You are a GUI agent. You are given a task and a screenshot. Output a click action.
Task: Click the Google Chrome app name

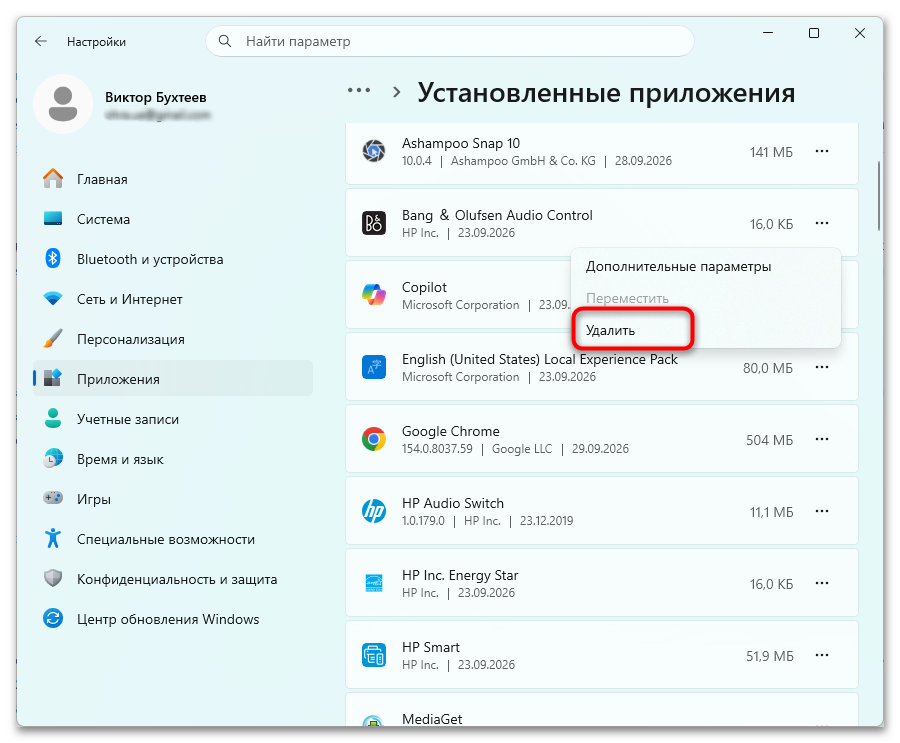click(x=451, y=431)
